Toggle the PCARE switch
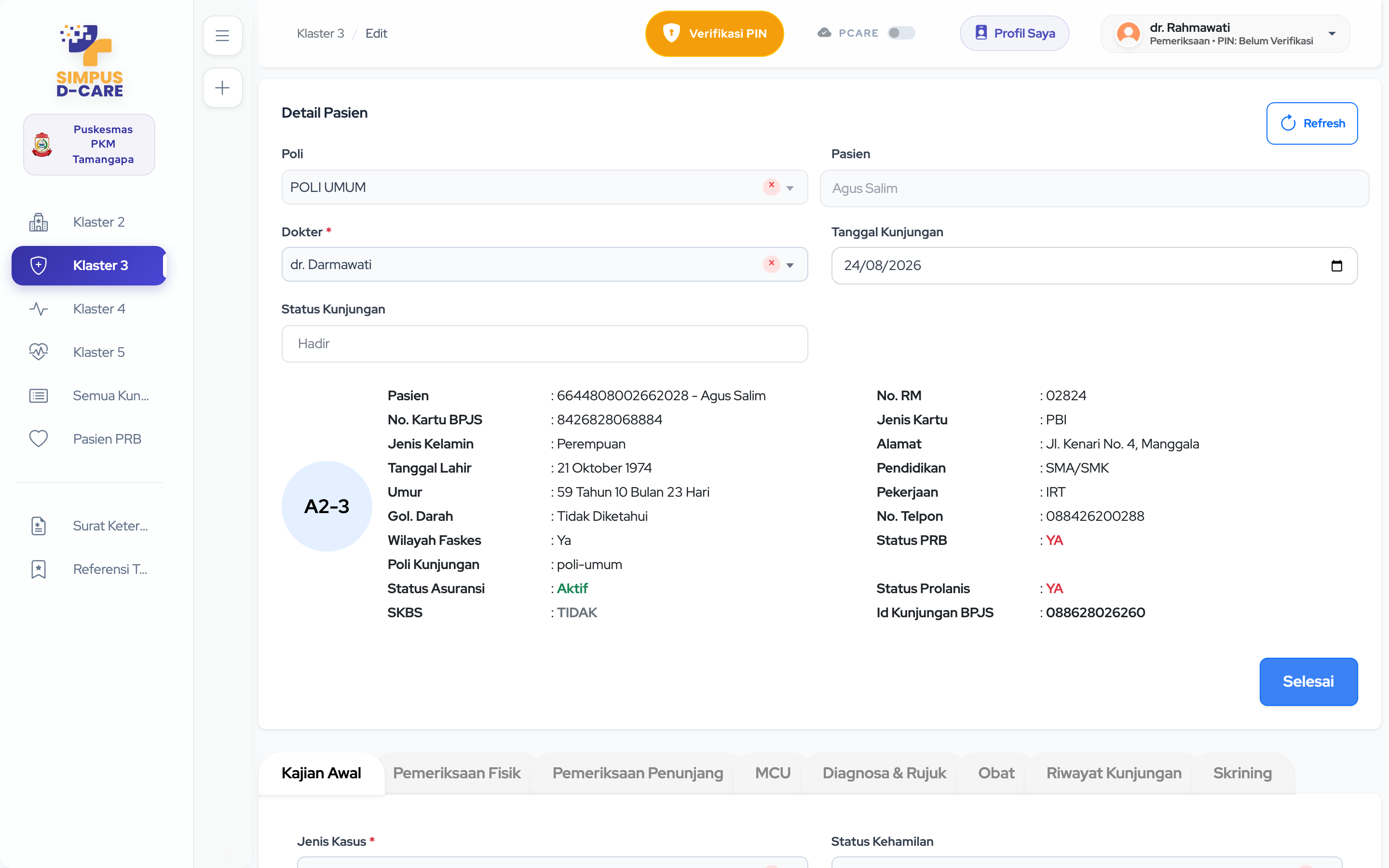Image resolution: width=1389 pixels, height=868 pixels. (901, 33)
